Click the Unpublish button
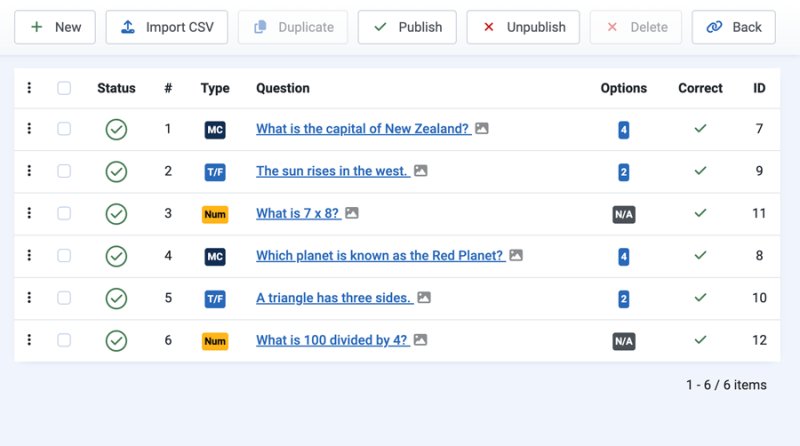This screenshot has width=800, height=446. [523, 27]
